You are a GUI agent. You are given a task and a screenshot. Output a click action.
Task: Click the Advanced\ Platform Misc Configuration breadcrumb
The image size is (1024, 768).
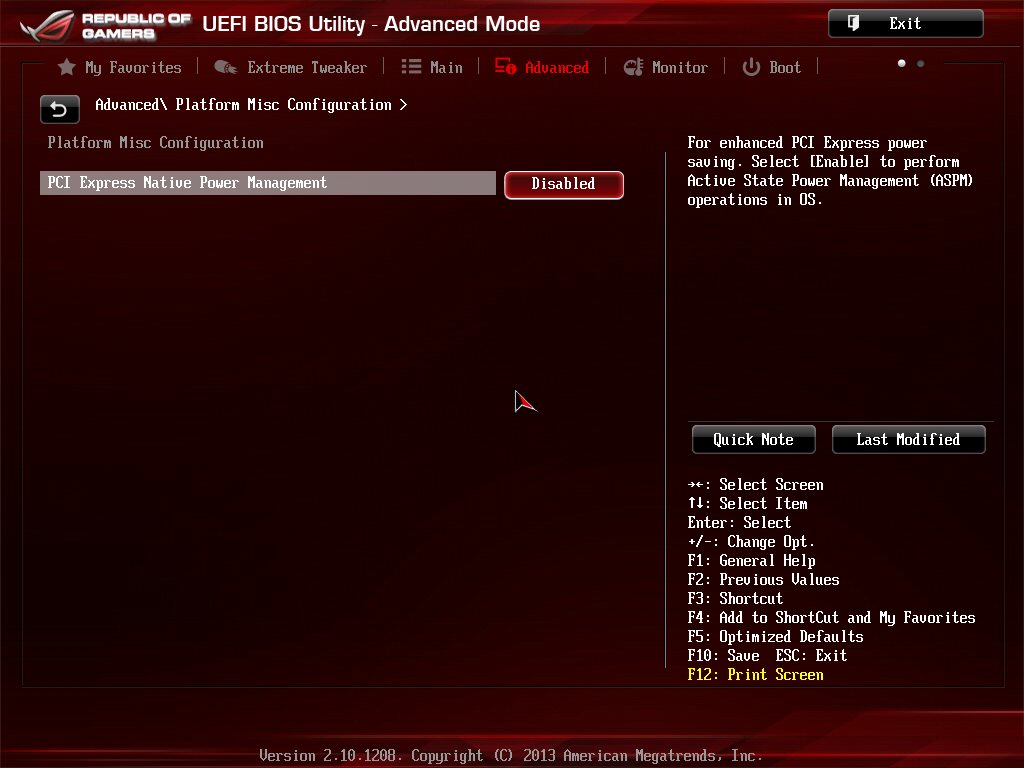pyautogui.click(x=251, y=104)
